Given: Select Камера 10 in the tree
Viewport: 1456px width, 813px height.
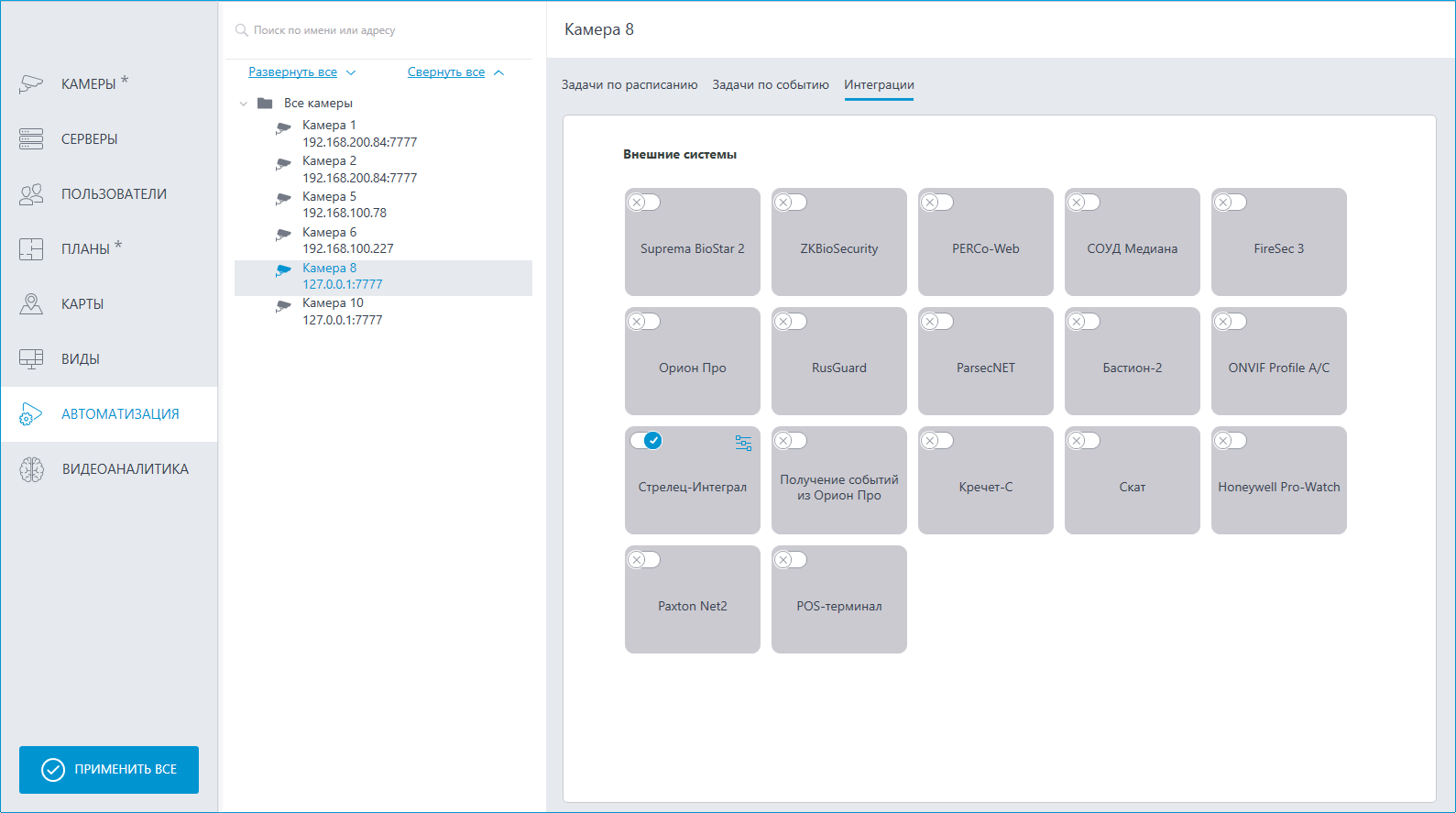Looking at the screenshot, I should click(383, 312).
